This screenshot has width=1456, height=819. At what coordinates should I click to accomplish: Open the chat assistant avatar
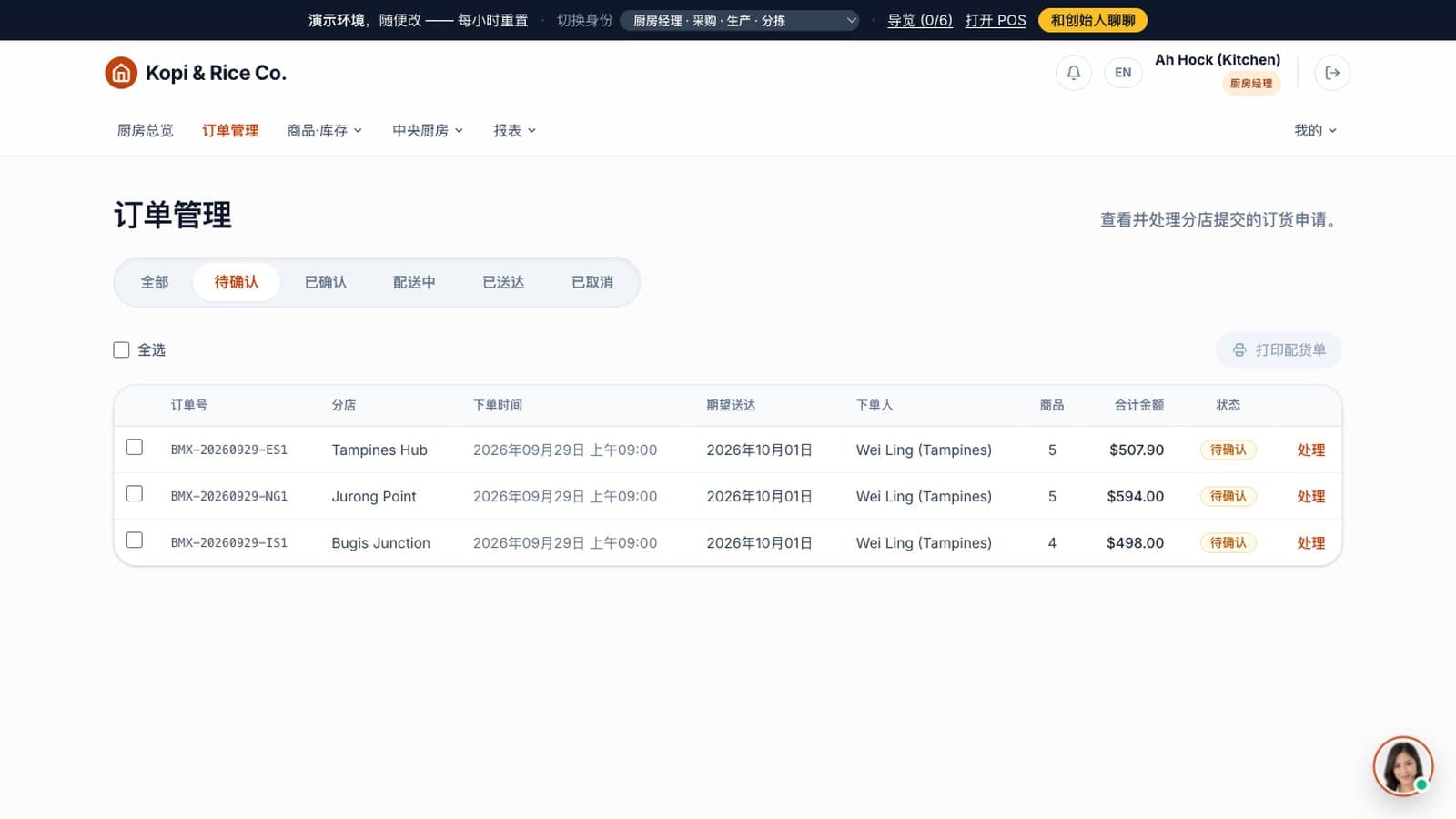pyautogui.click(x=1403, y=766)
